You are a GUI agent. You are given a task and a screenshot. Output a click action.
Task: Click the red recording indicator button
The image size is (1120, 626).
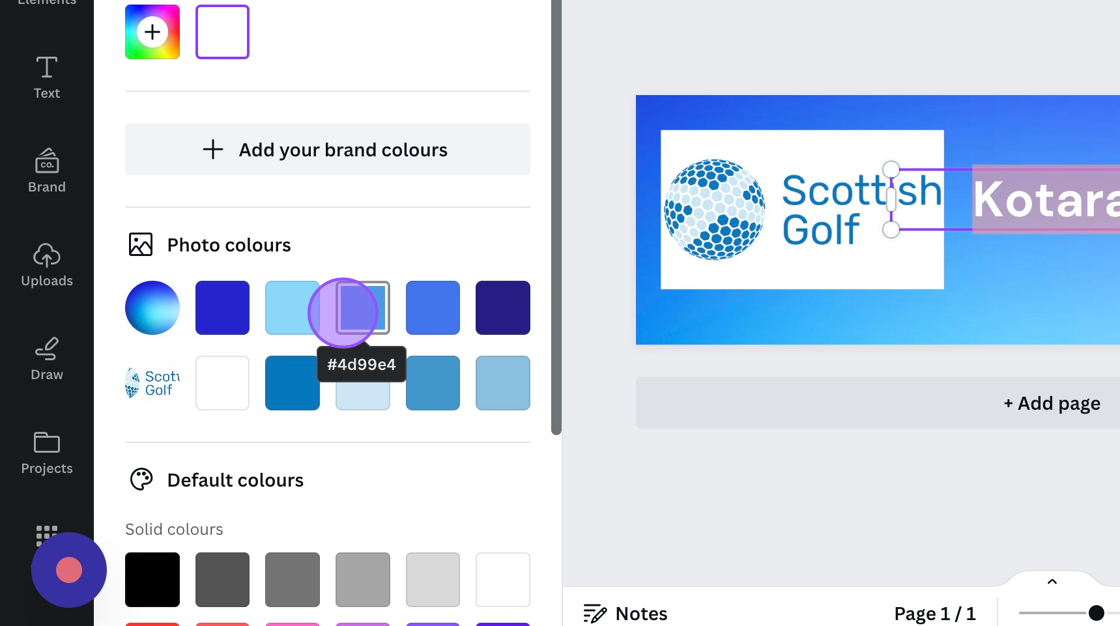click(69, 570)
